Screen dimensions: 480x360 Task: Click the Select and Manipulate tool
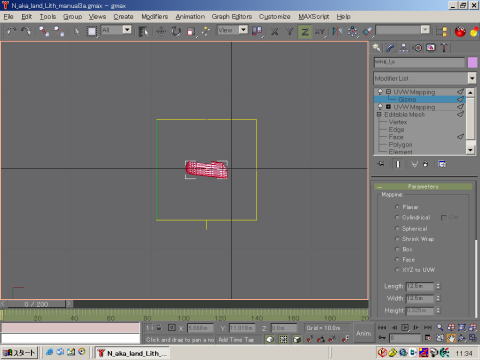click(x=206, y=31)
